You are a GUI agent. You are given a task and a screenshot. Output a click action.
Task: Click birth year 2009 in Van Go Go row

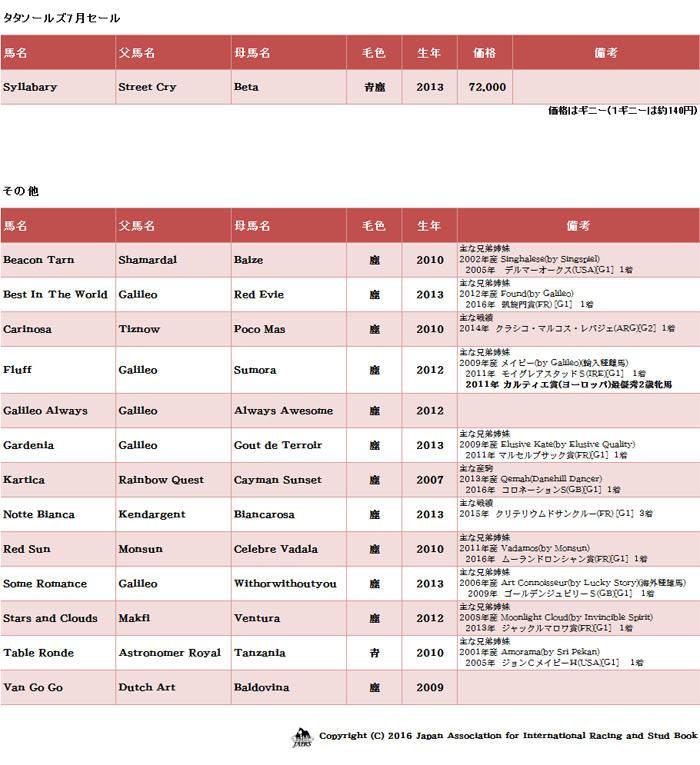coord(430,687)
